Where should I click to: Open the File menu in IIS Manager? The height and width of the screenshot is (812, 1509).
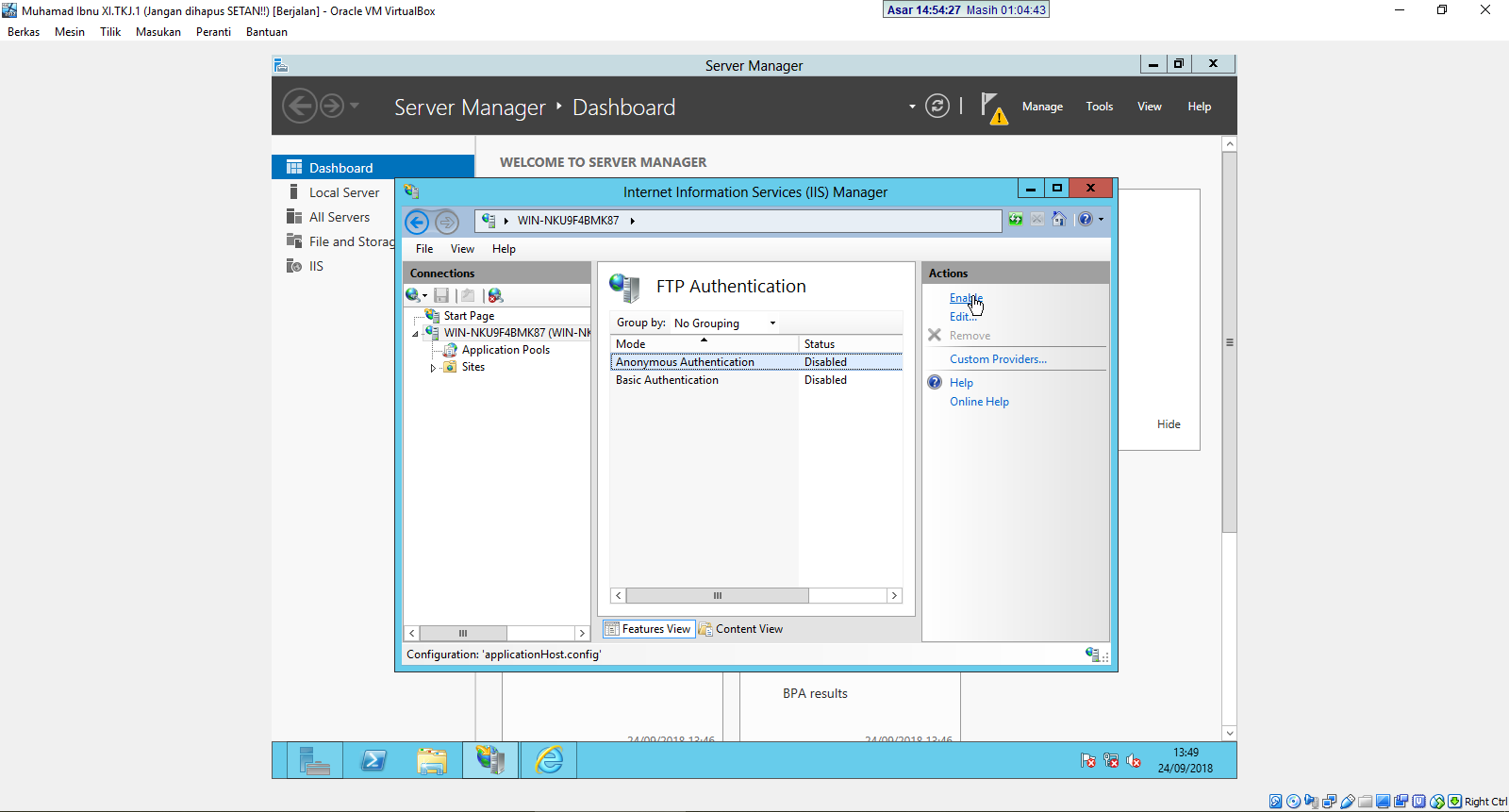click(424, 249)
